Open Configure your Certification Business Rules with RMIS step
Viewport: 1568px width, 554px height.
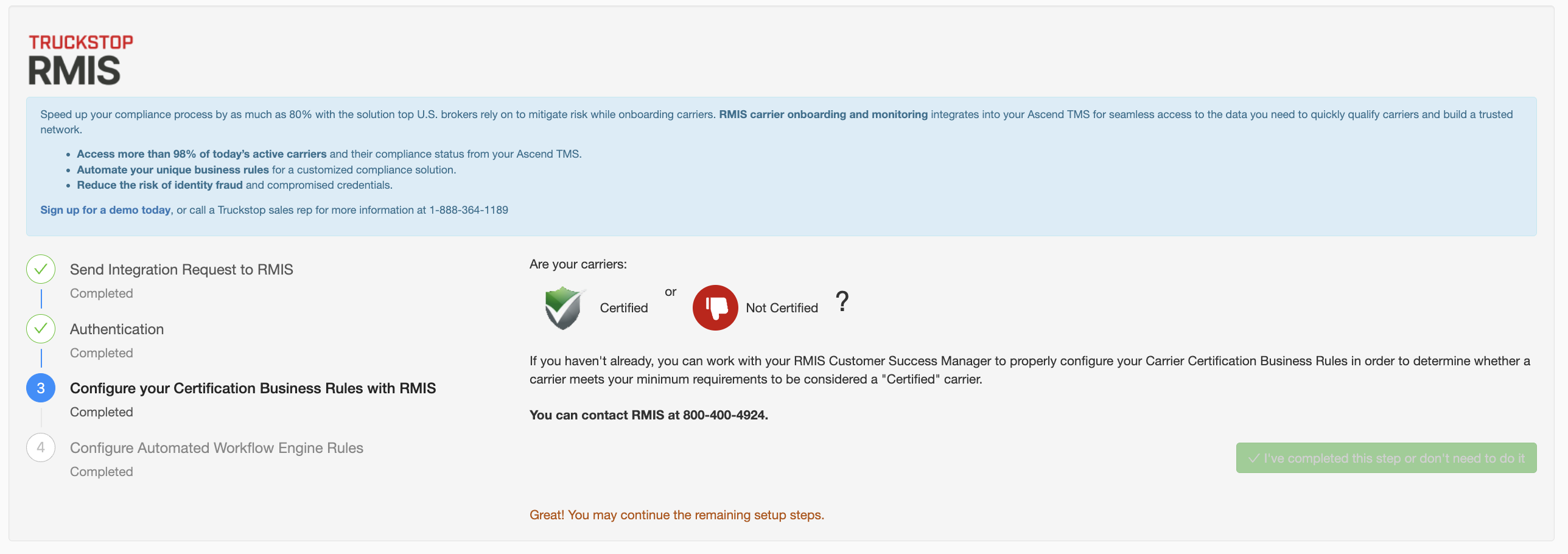253,388
